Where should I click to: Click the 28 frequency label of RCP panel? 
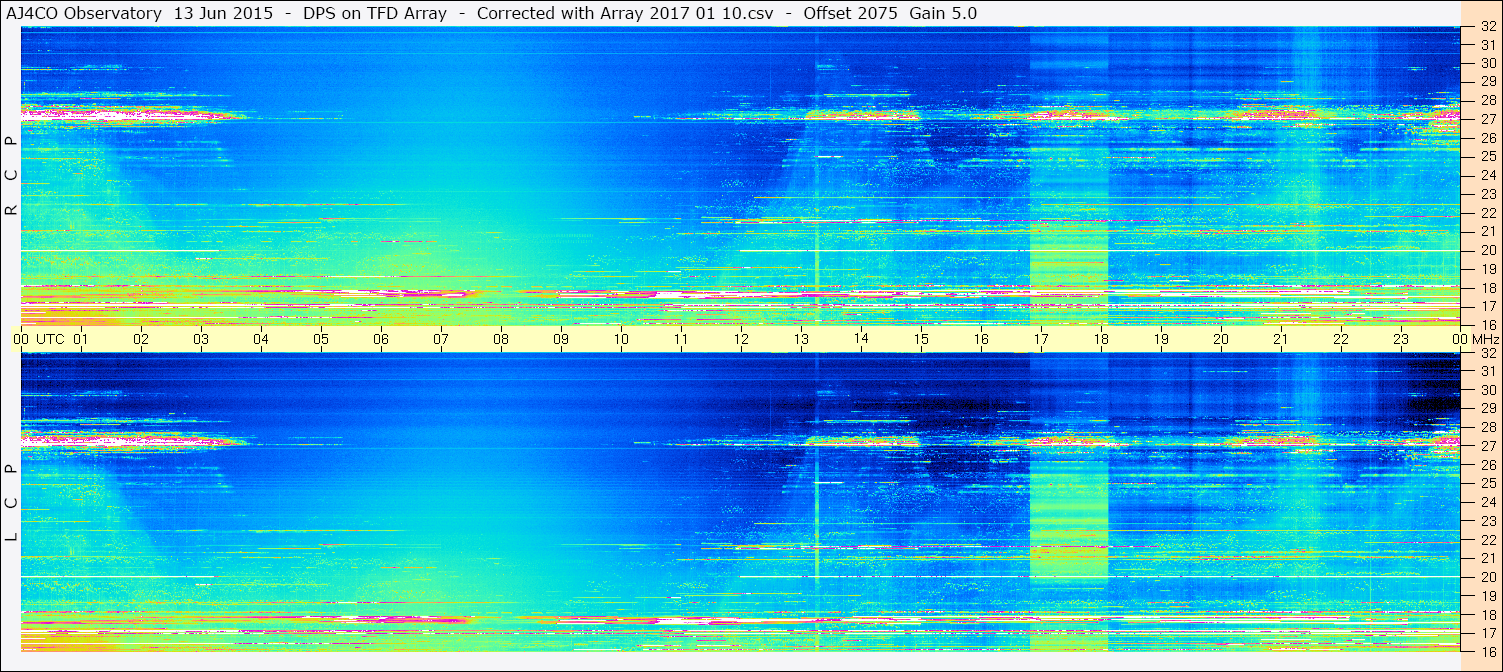click(x=1487, y=100)
